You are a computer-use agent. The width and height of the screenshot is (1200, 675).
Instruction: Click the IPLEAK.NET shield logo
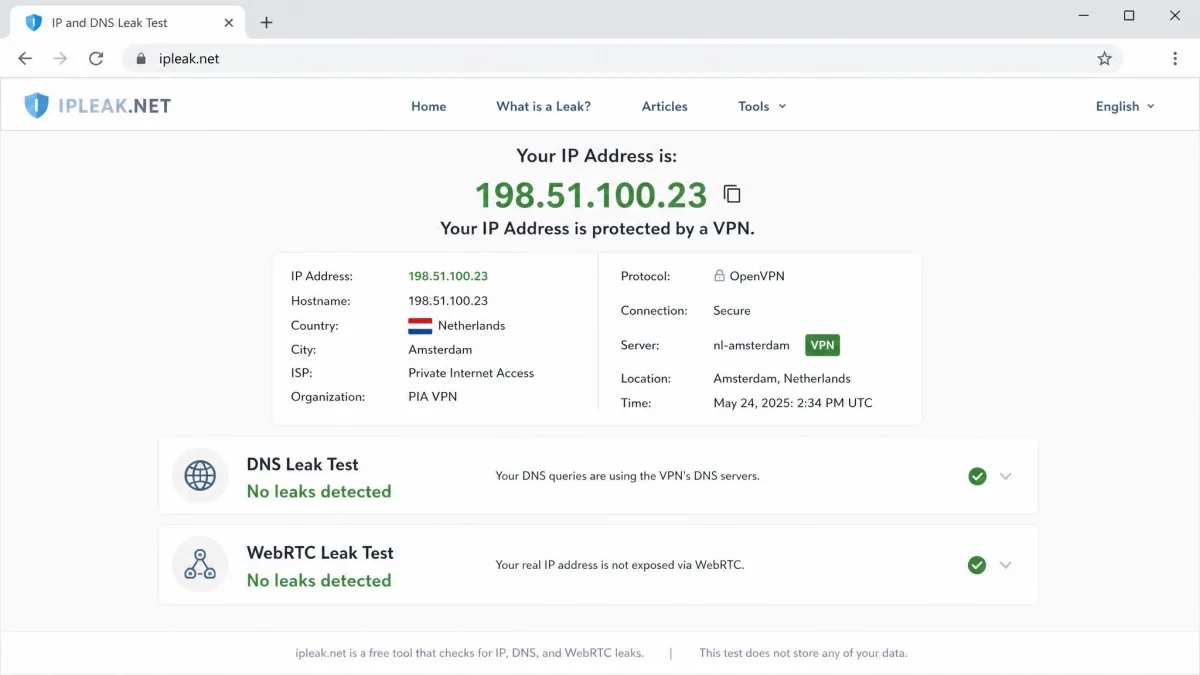click(x=37, y=106)
